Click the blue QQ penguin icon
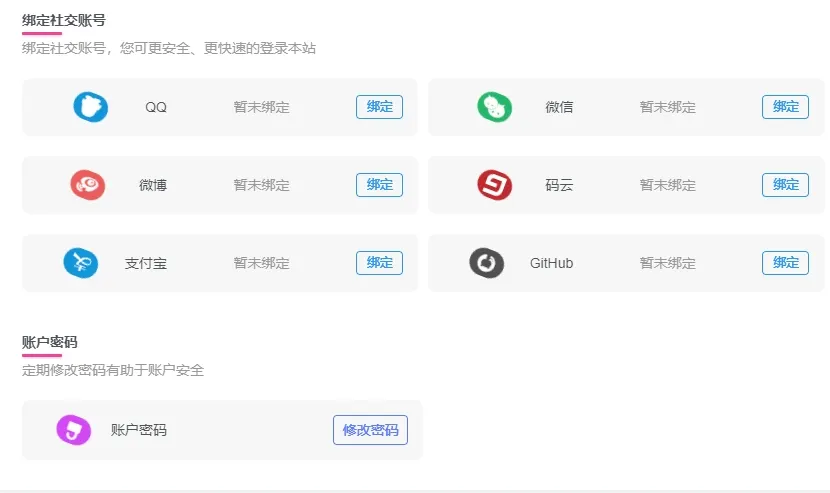830x493 pixels. 91,107
